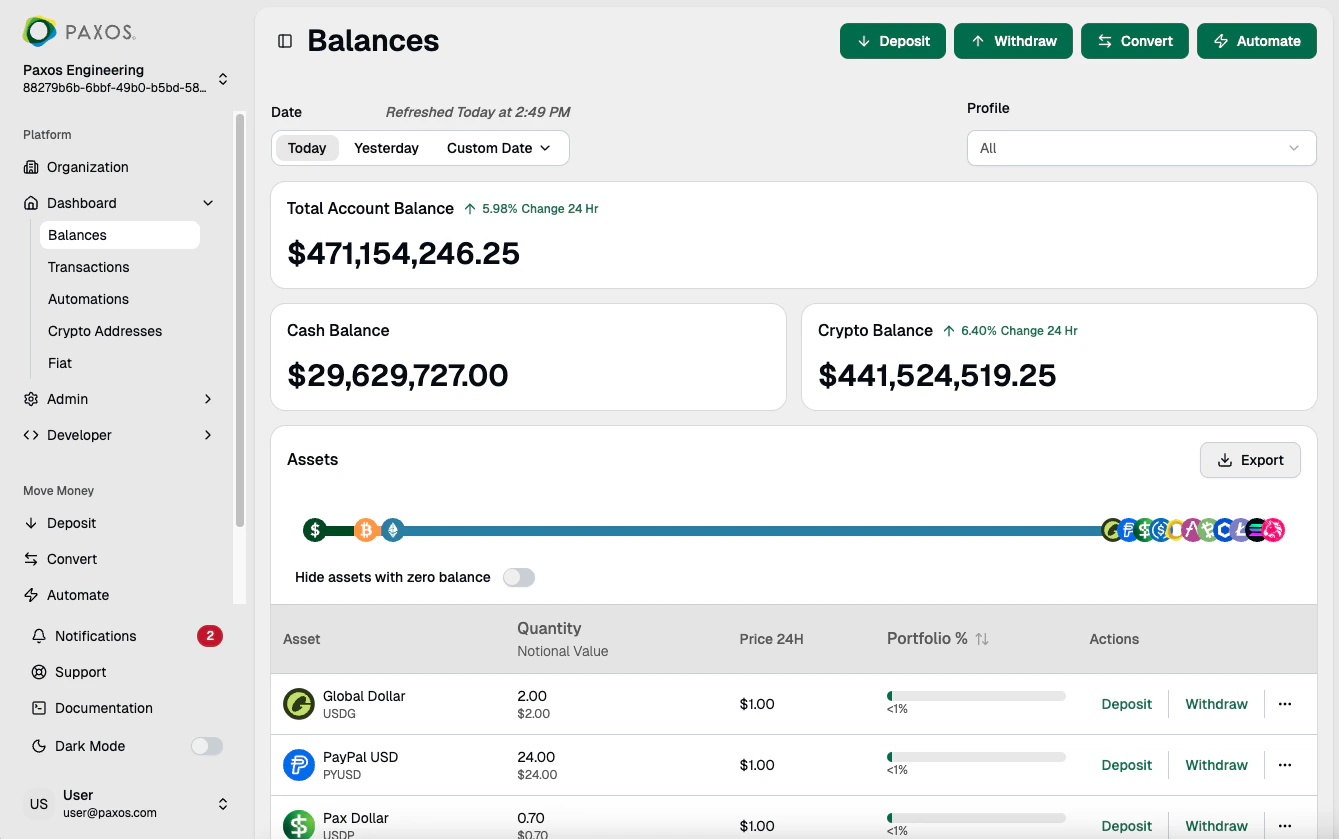Click the sidebar vertical scrollbar
This screenshot has height=839, width=1339.
[x=239, y=320]
